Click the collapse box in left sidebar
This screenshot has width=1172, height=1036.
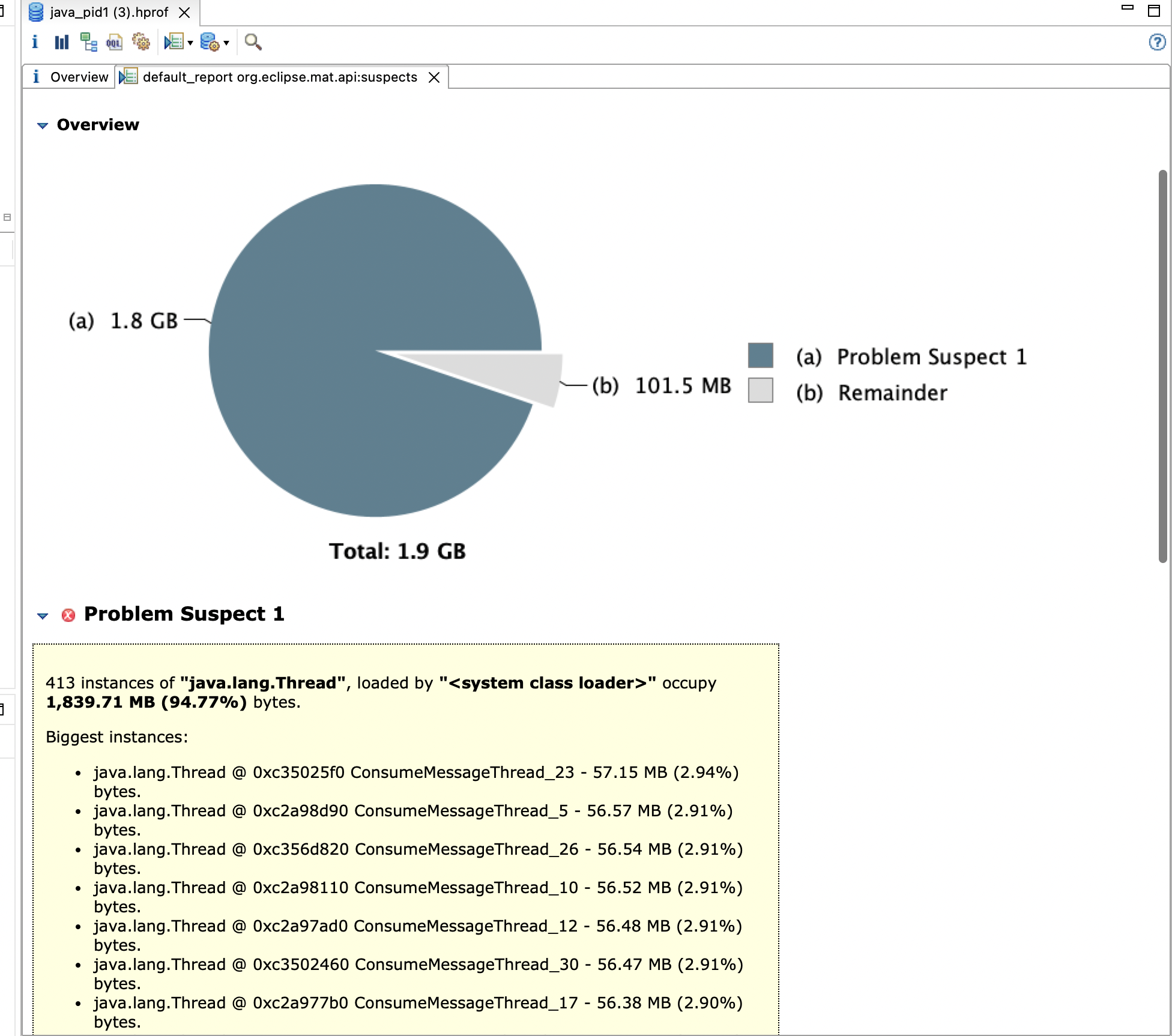[7, 217]
